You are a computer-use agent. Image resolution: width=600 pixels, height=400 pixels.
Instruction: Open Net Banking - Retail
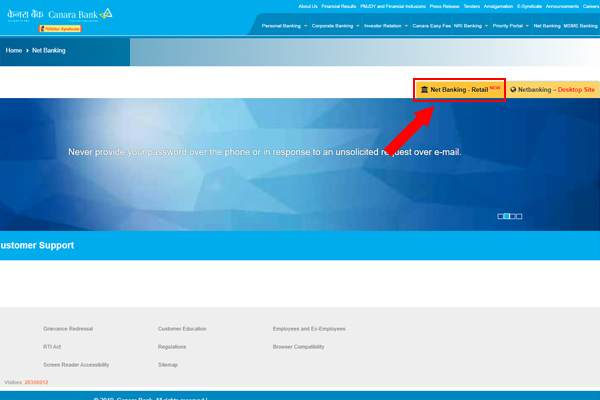coord(459,90)
